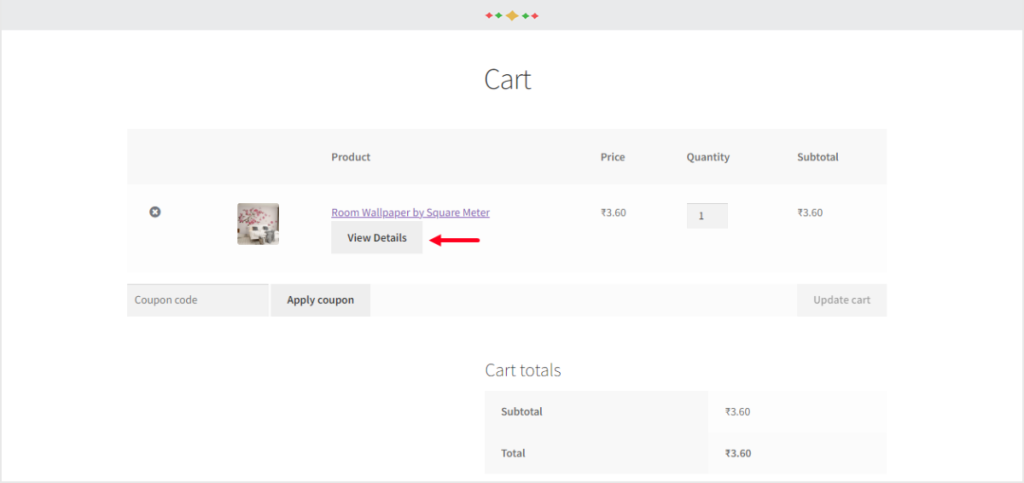
Task: Click into the Coupon code field
Action: pyautogui.click(x=197, y=300)
